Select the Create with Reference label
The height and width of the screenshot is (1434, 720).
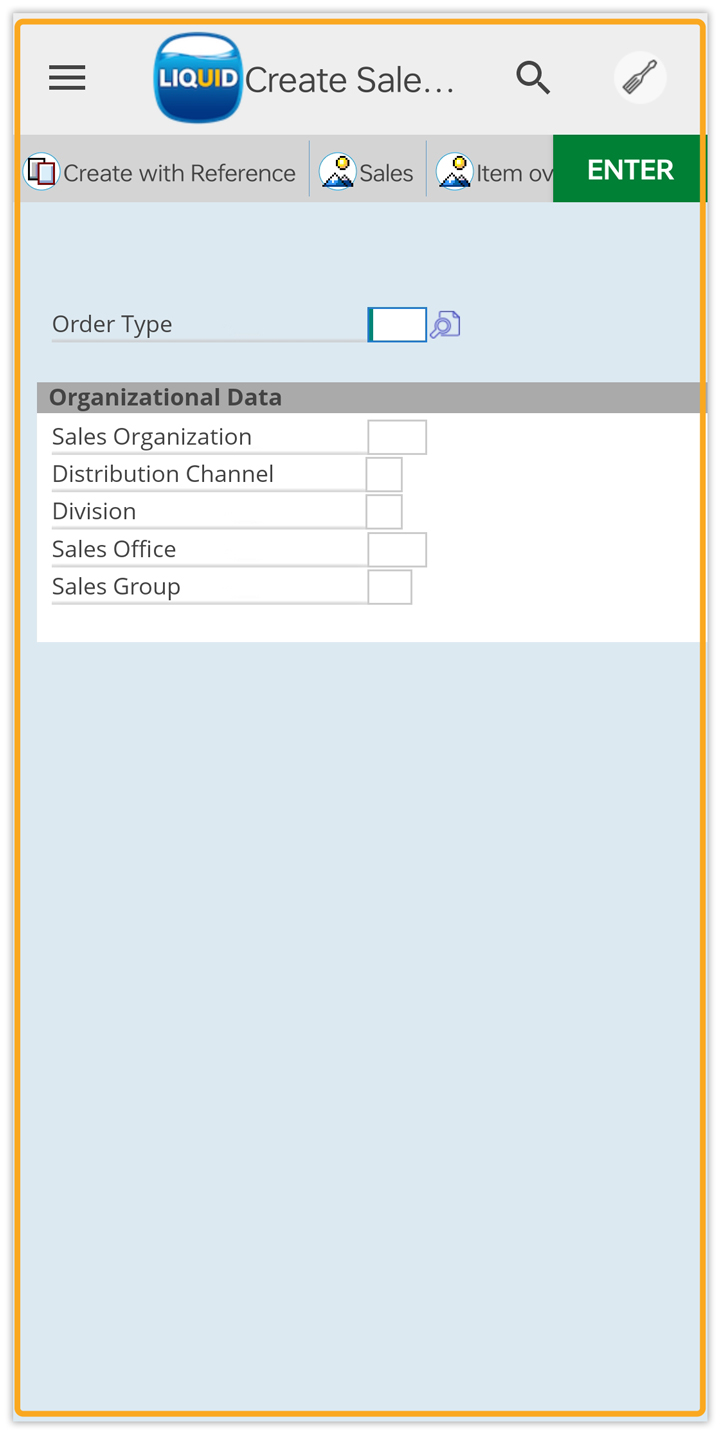click(x=179, y=173)
